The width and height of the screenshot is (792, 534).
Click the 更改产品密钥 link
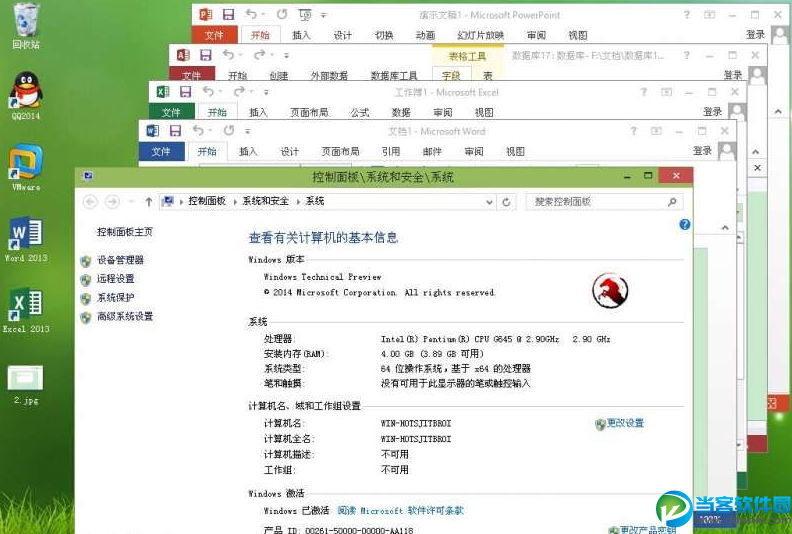pyautogui.click(x=648, y=529)
